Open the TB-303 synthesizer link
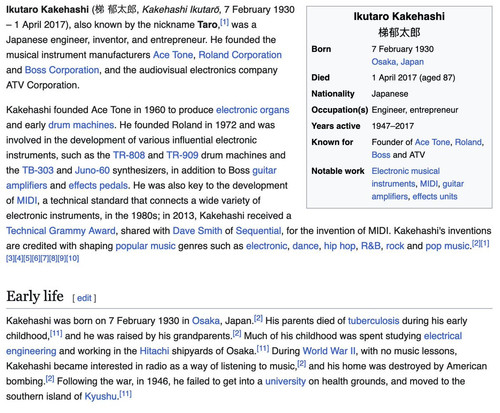Image resolution: width=500 pixels, height=413 pixels. click(x=38, y=170)
